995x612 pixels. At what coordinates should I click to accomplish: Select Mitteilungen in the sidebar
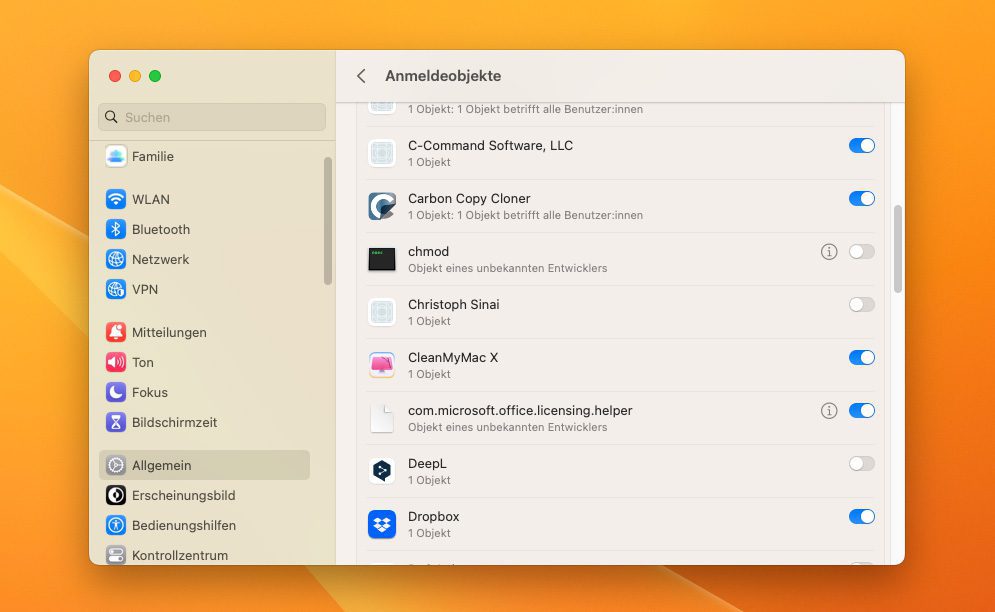[x=204, y=332]
